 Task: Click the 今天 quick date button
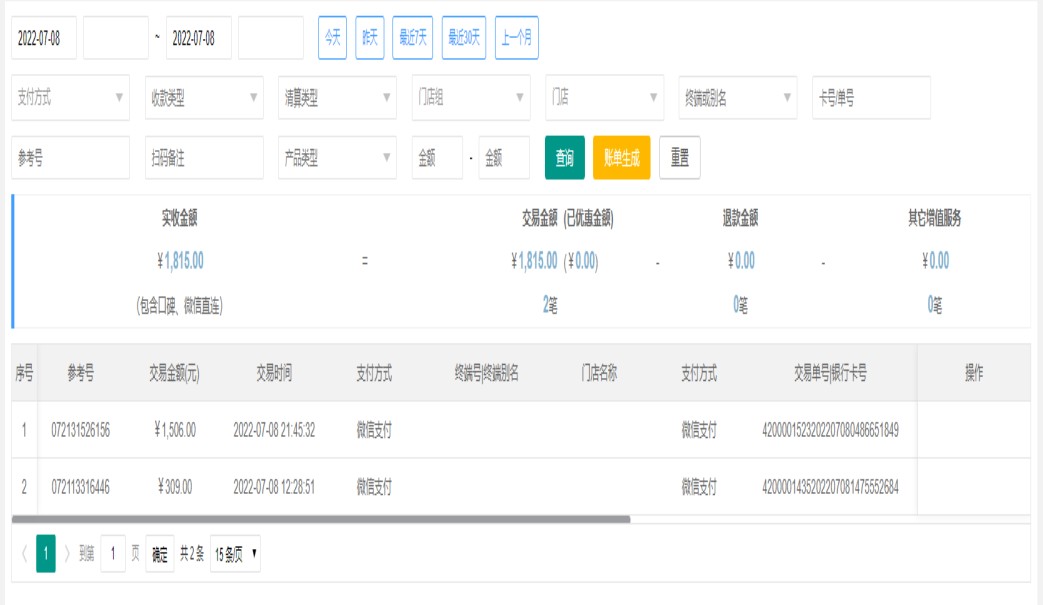[x=332, y=38]
